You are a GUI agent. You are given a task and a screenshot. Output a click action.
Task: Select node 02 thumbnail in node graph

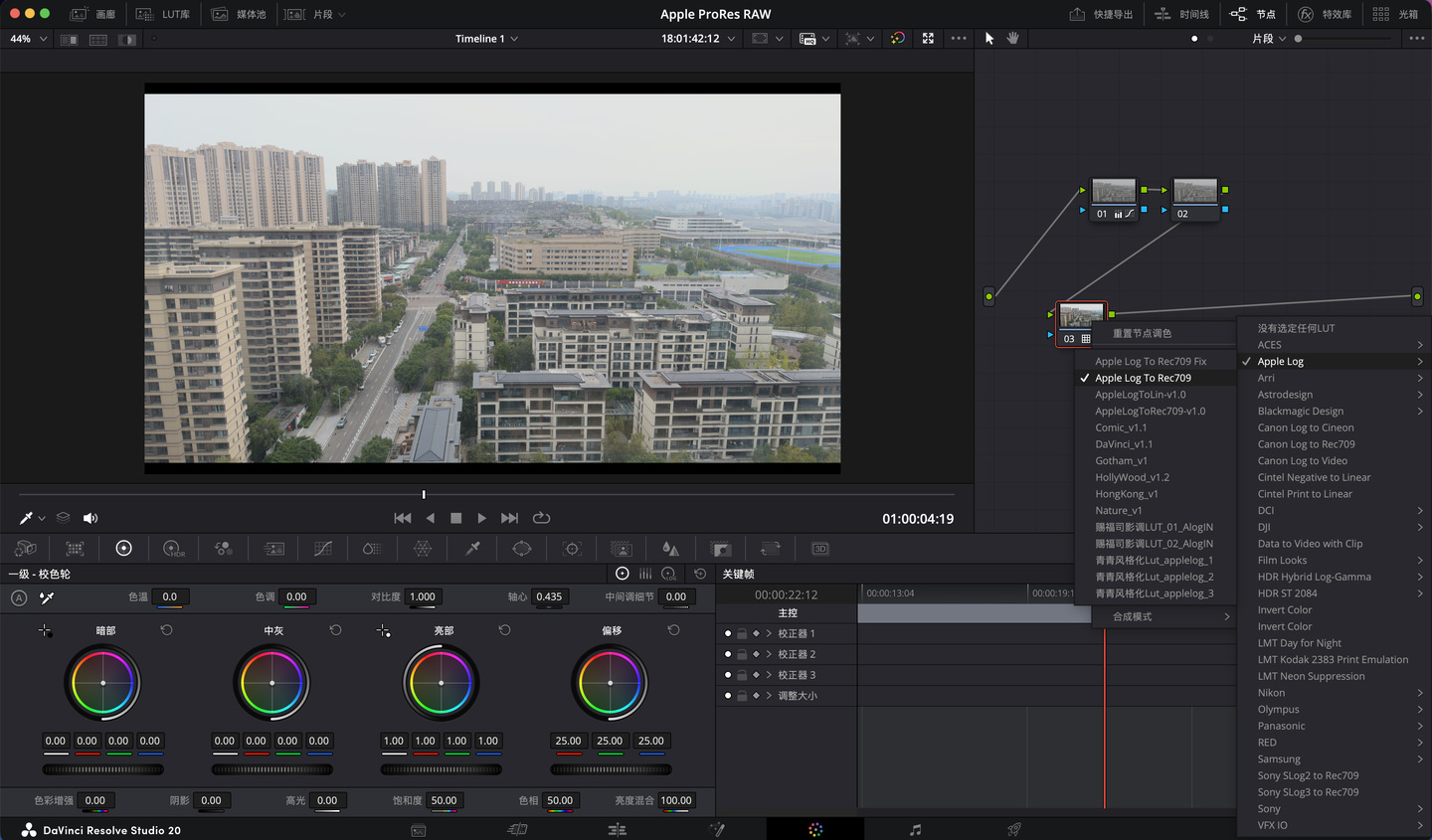[1194, 191]
